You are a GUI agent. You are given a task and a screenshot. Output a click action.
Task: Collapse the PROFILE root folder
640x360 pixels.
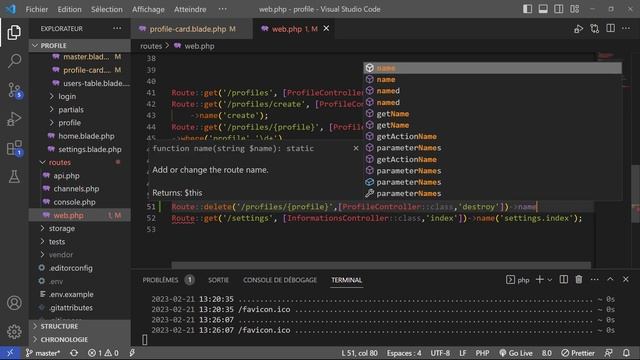(80, 45)
